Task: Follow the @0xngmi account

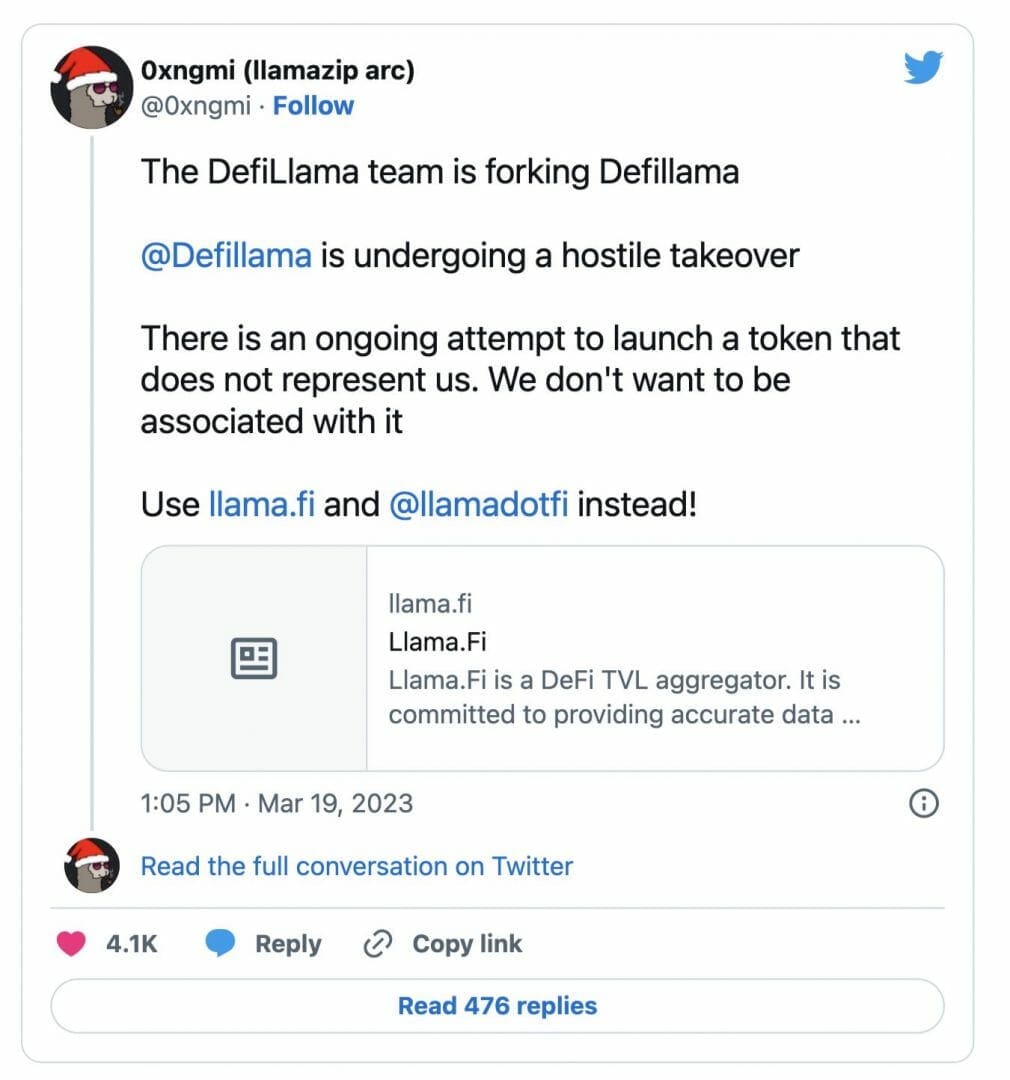Action: pyautogui.click(x=314, y=105)
